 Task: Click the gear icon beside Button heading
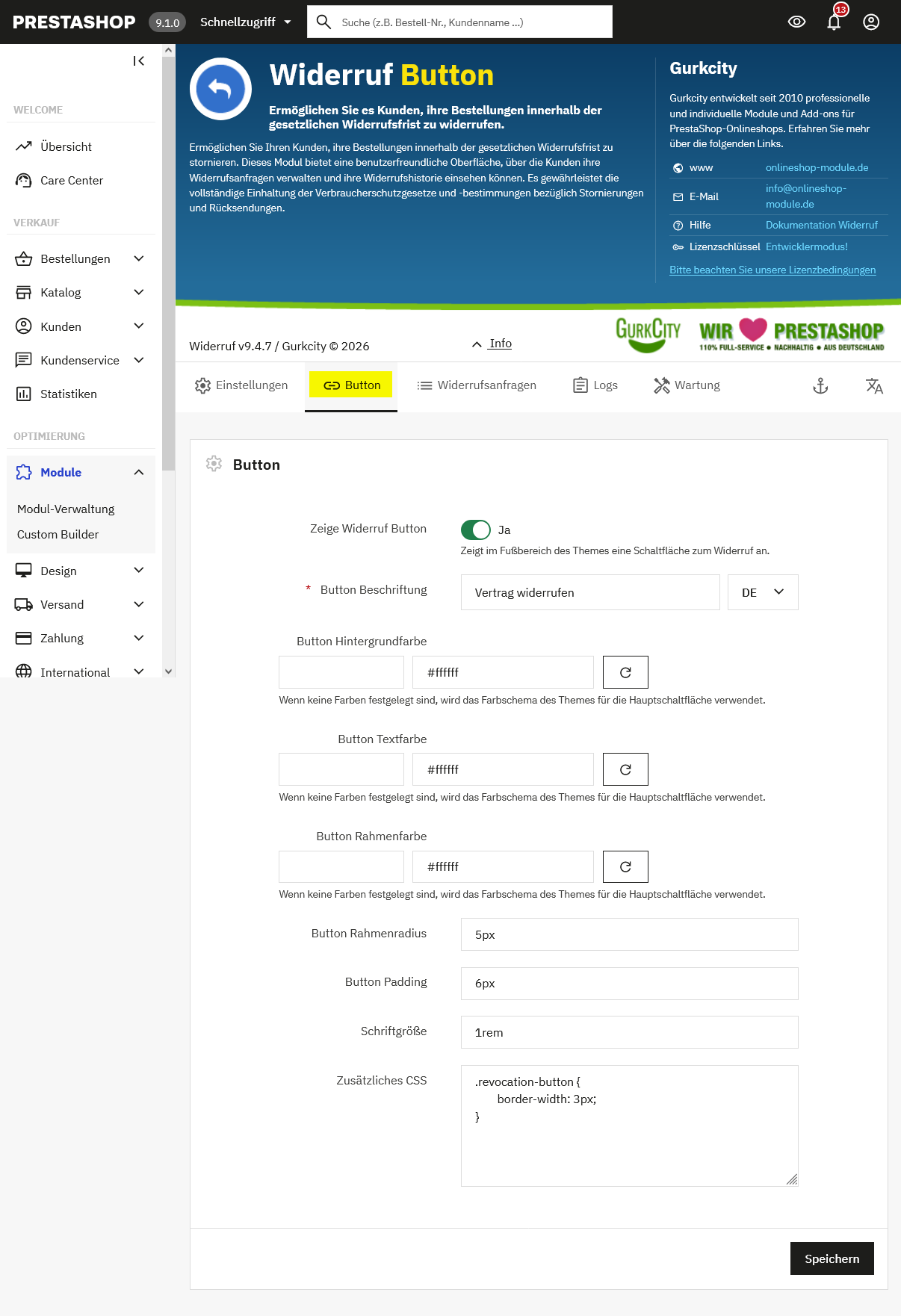click(214, 464)
